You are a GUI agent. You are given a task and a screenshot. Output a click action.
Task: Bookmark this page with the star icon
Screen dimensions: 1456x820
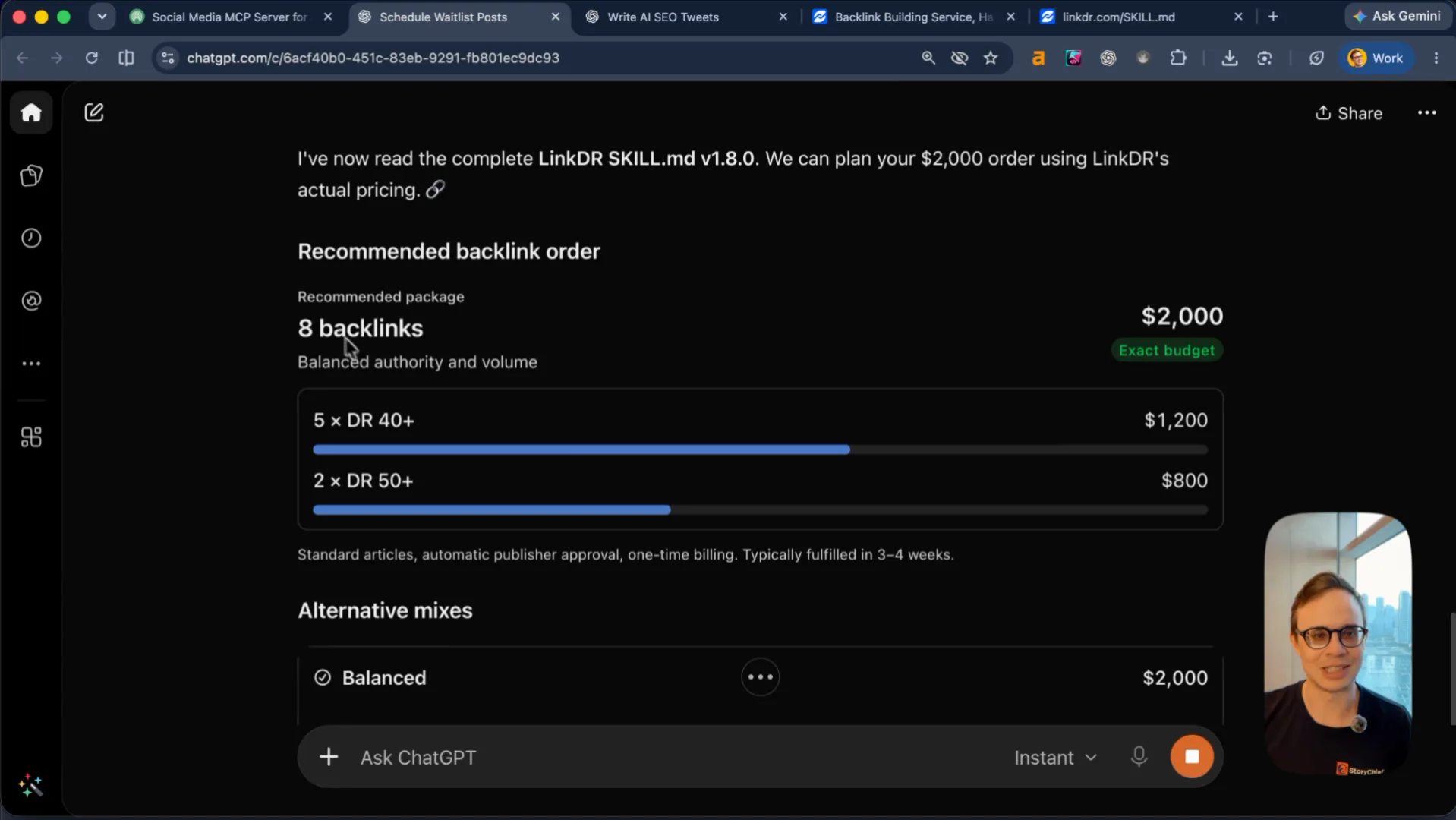pos(991,58)
